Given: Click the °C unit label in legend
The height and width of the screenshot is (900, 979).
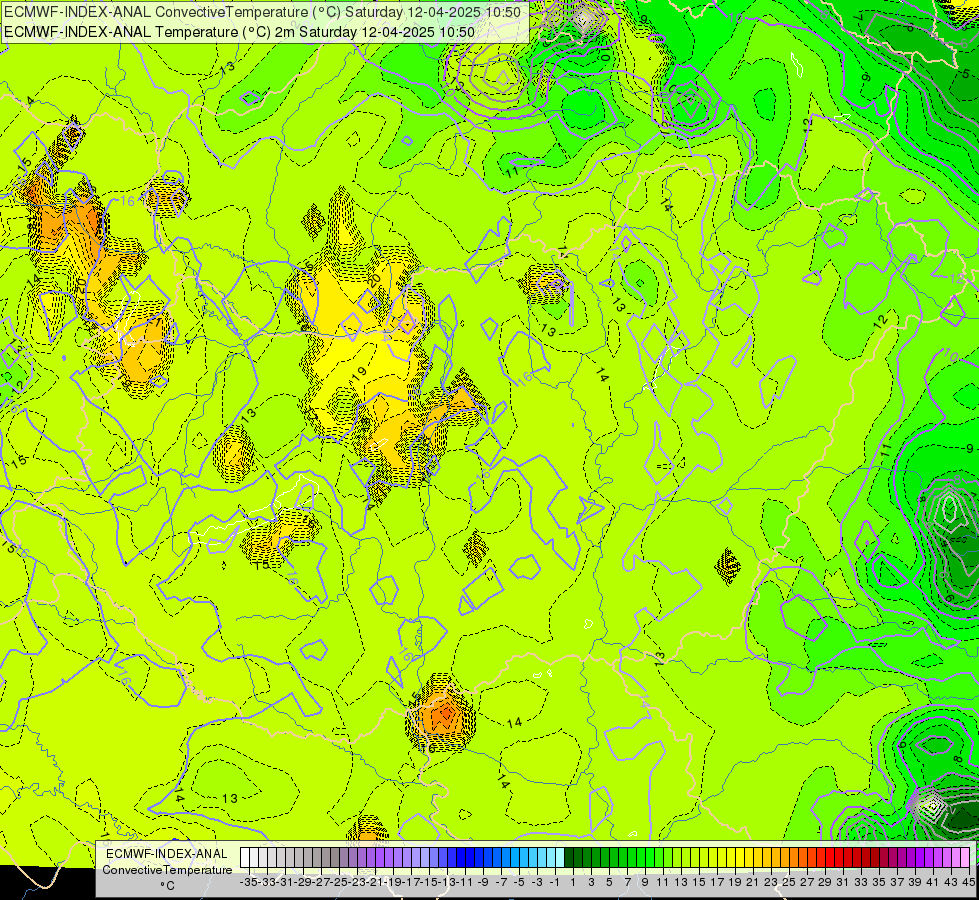Looking at the screenshot, I should click(167, 886).
